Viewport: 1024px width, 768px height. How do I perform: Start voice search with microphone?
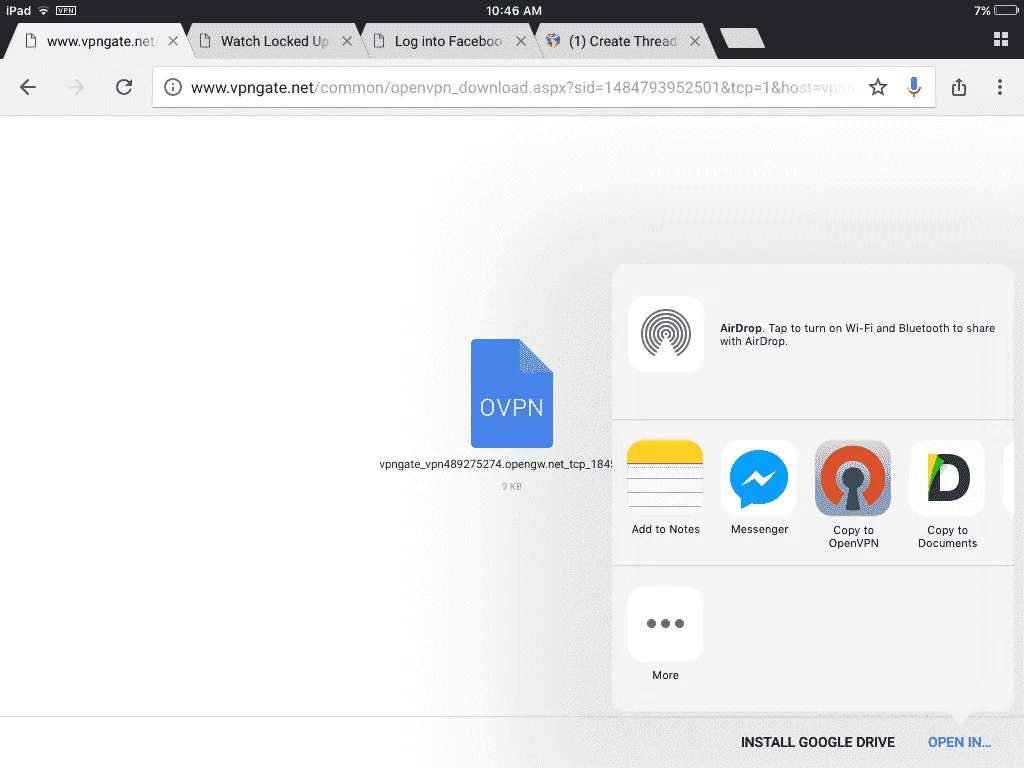click(914, 87)
